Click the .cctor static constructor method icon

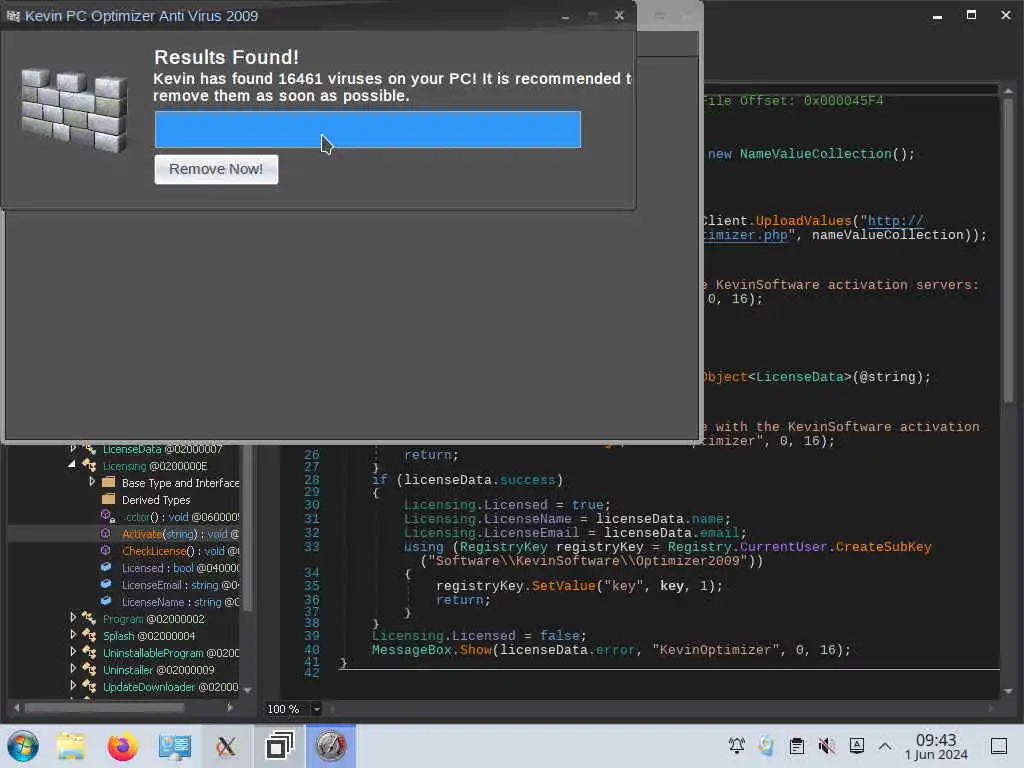(x=108, y=516)
